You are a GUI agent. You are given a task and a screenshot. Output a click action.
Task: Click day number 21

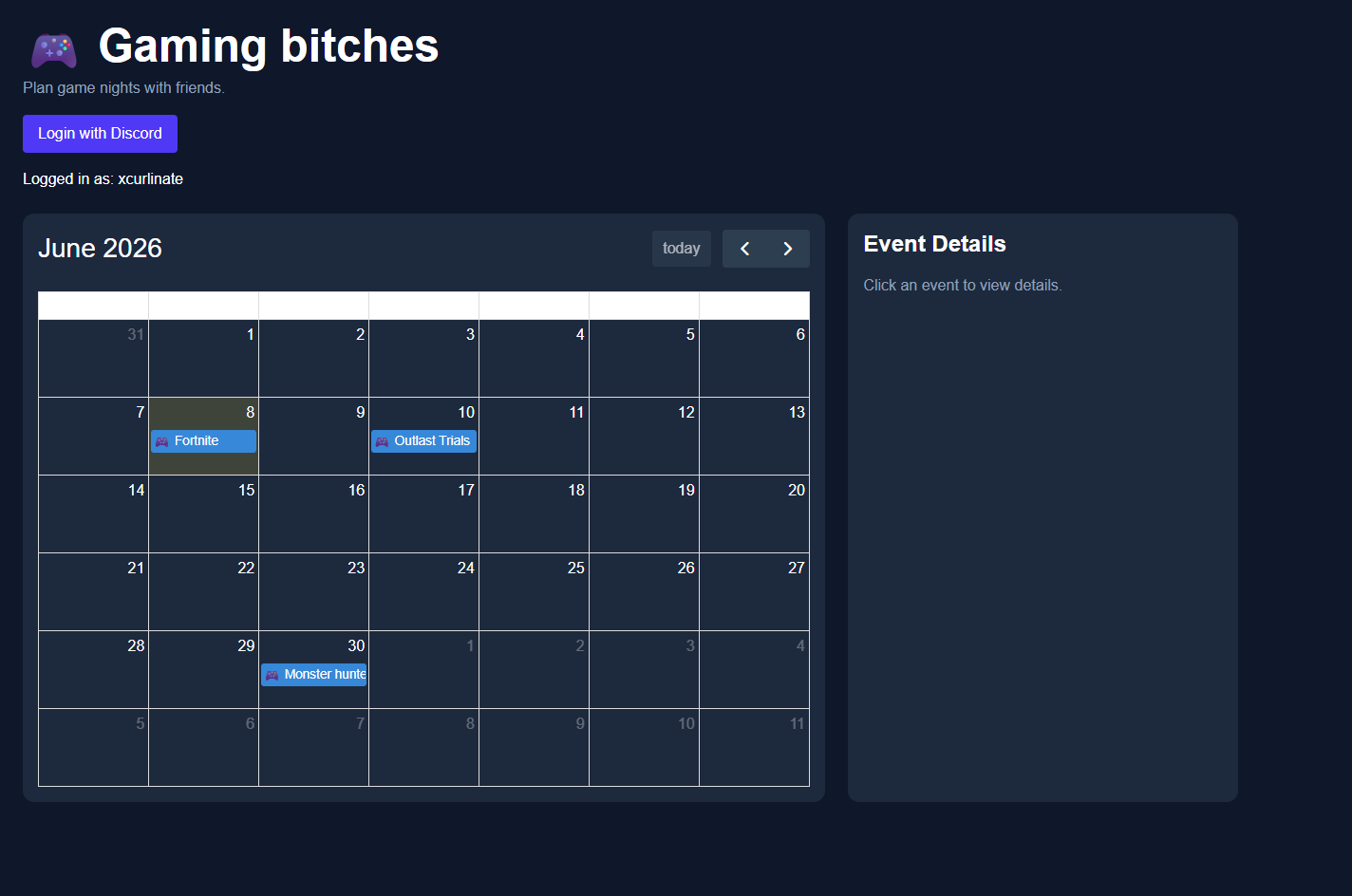coord(137,568)
